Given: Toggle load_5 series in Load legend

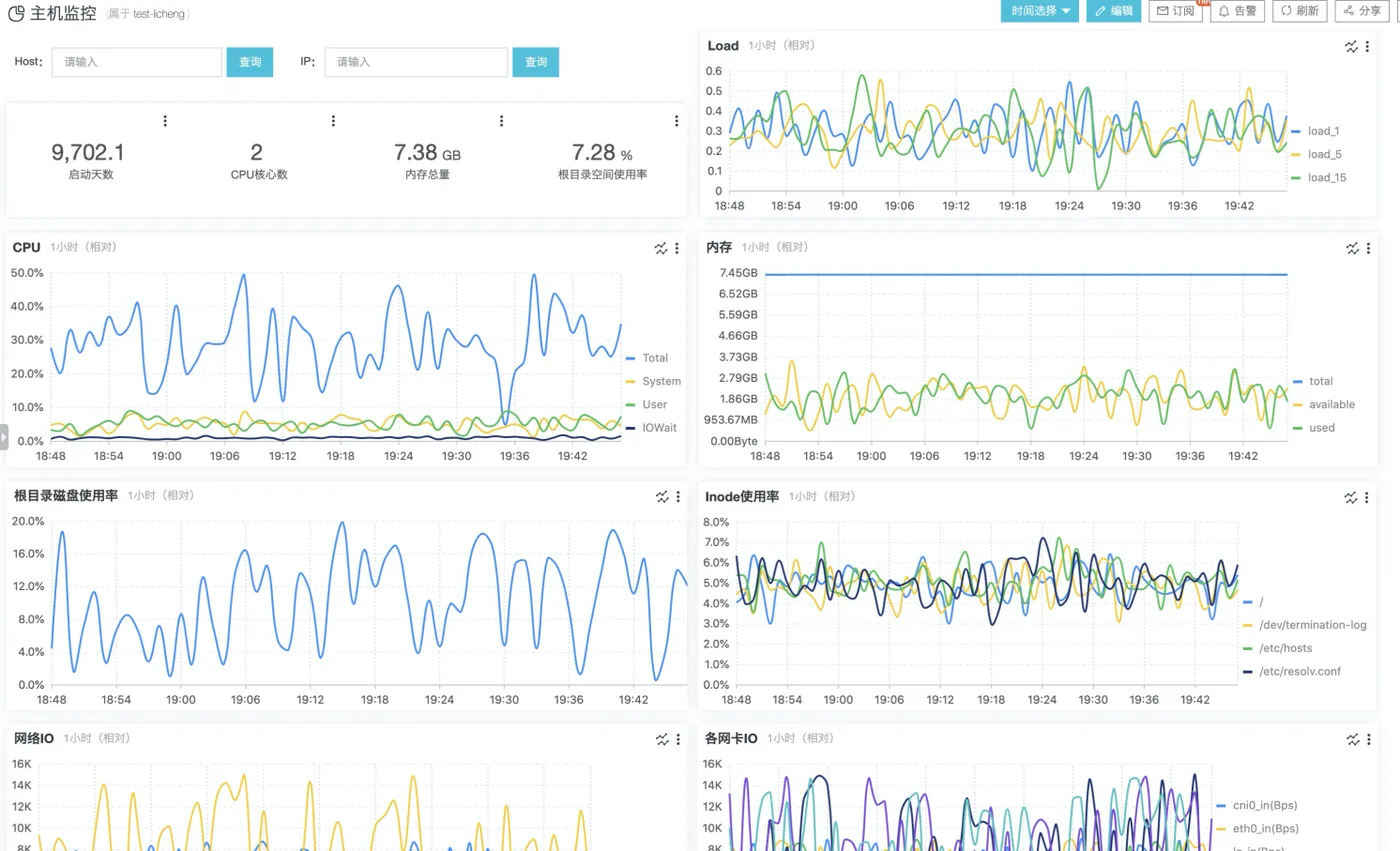Looking at the screenshot, I should click(1316, 154).
